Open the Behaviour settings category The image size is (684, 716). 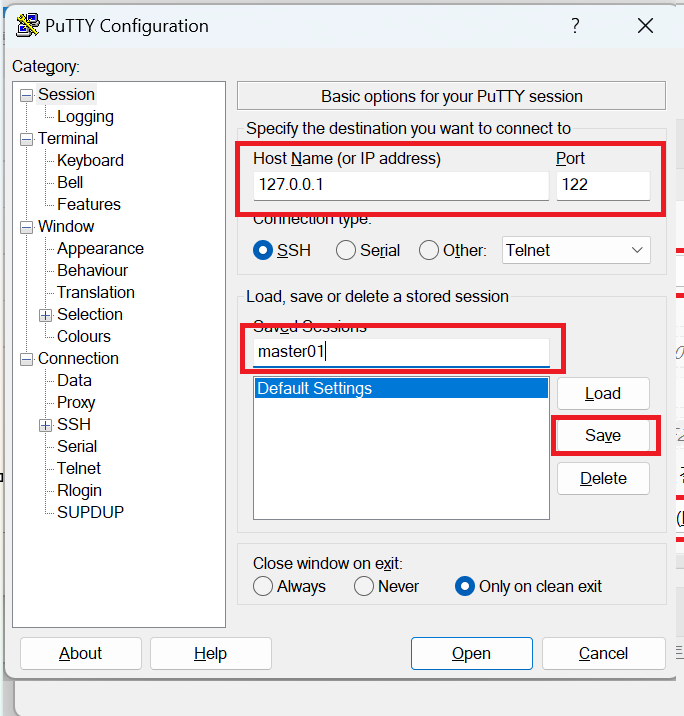[x=92, y=271]
